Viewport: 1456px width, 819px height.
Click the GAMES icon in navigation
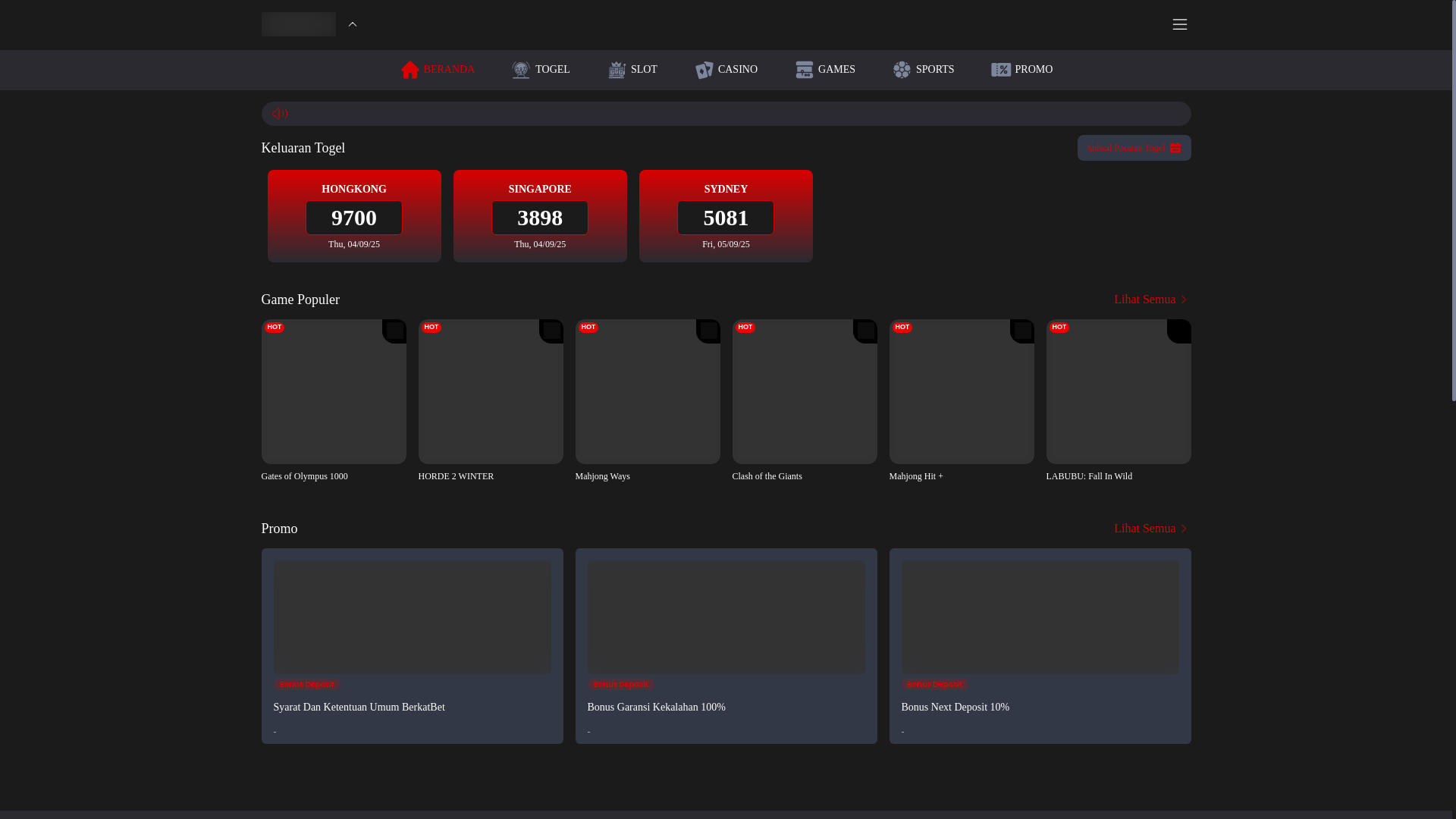pos(804,70)
